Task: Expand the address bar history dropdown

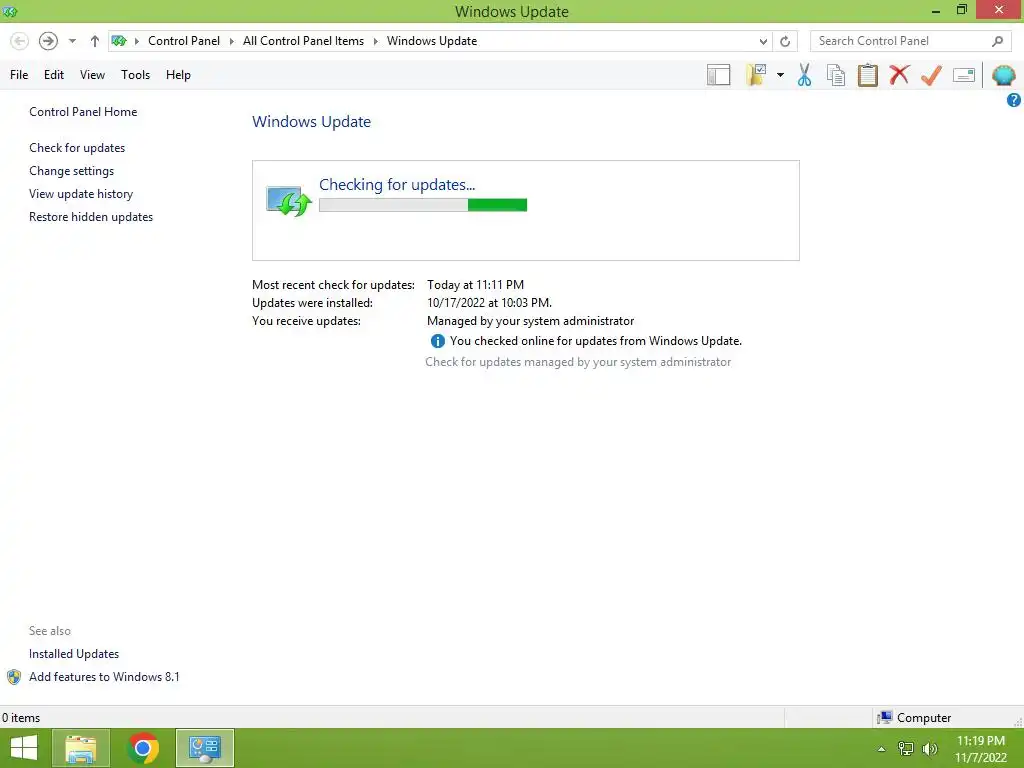Action: click(x=763, y=42)
